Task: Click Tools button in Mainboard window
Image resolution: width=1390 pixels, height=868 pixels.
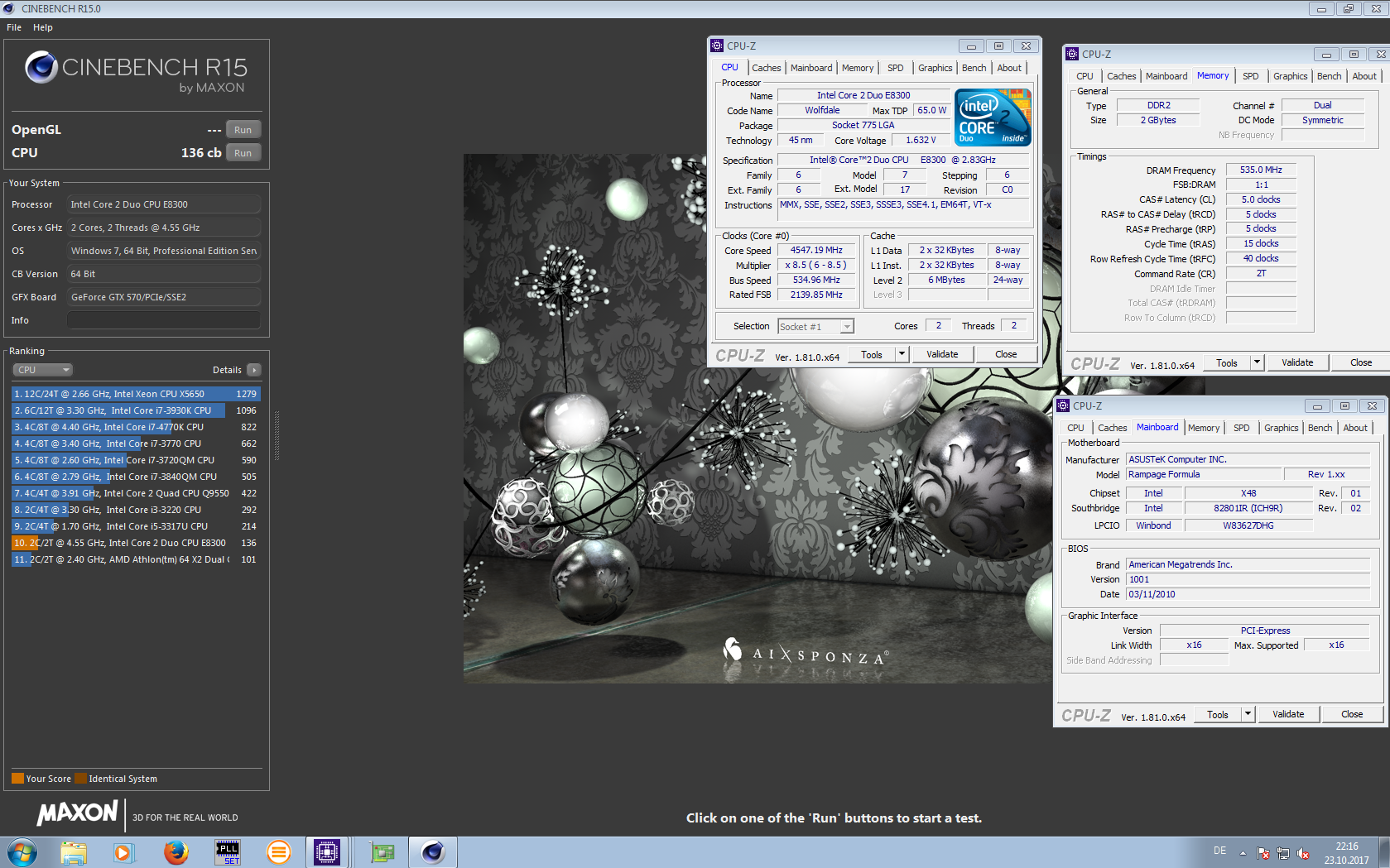Action: [1217, 714]
